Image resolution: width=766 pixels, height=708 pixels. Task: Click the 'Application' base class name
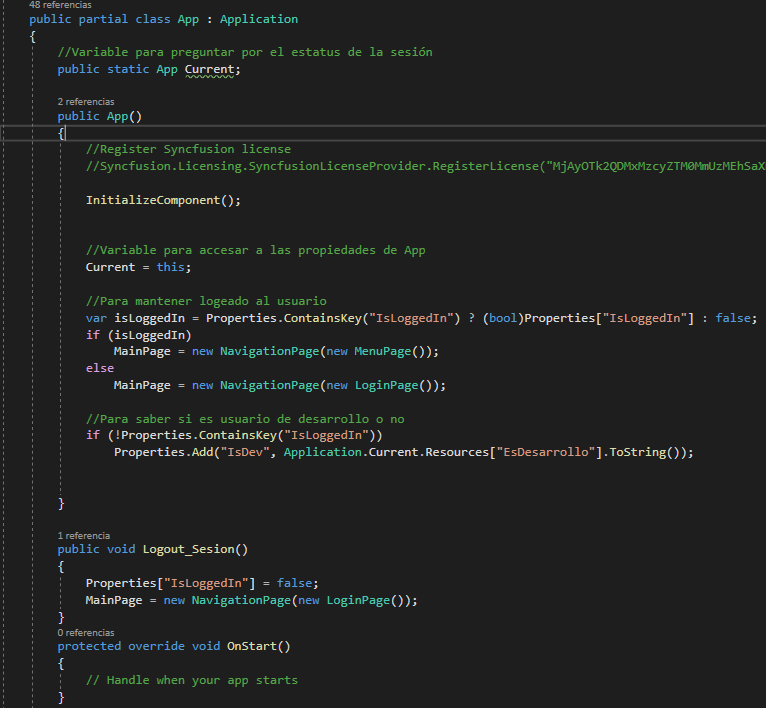(x=259, y=19)
